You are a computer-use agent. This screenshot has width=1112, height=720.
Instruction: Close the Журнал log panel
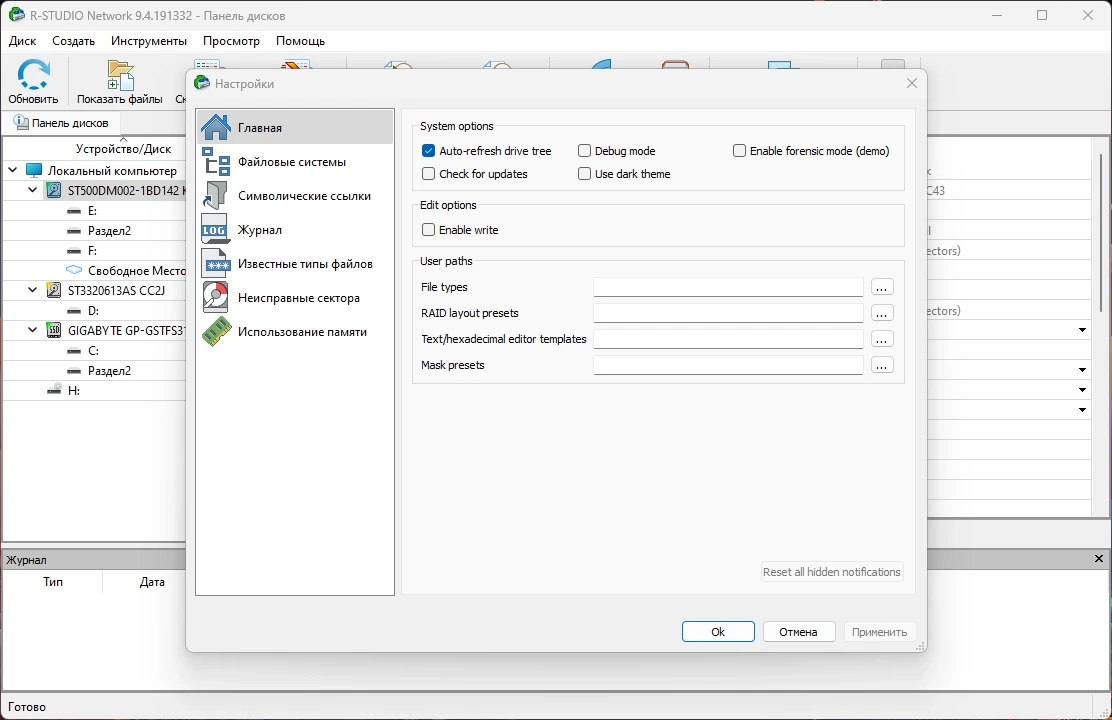1099,559
